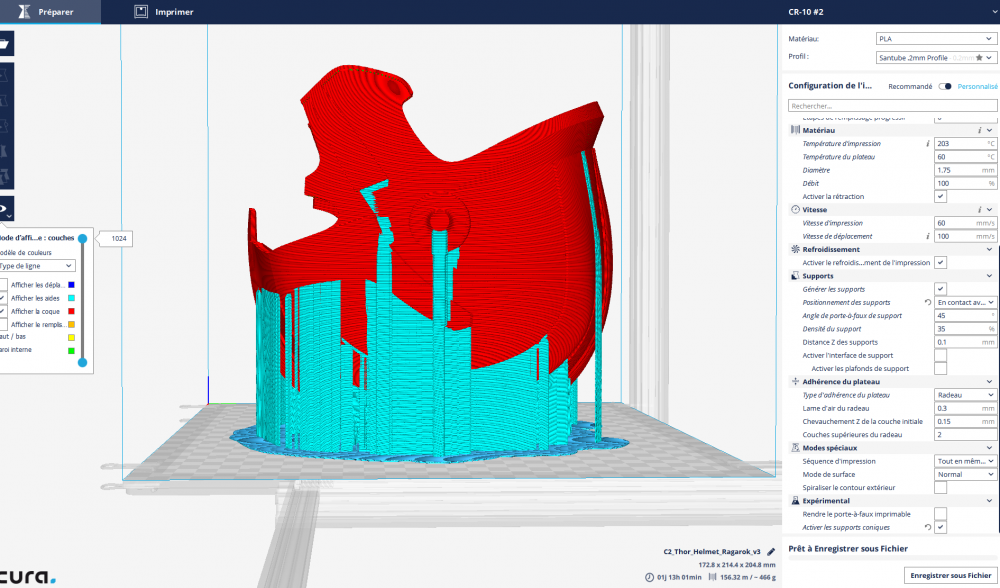The image size is (1000, 588).
Task: Click the Recommandé label
Action: [910, 87]
